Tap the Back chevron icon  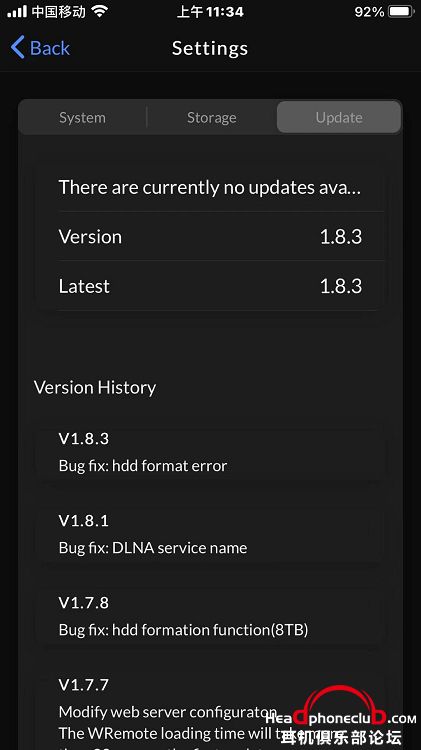[x=17, y=47]
